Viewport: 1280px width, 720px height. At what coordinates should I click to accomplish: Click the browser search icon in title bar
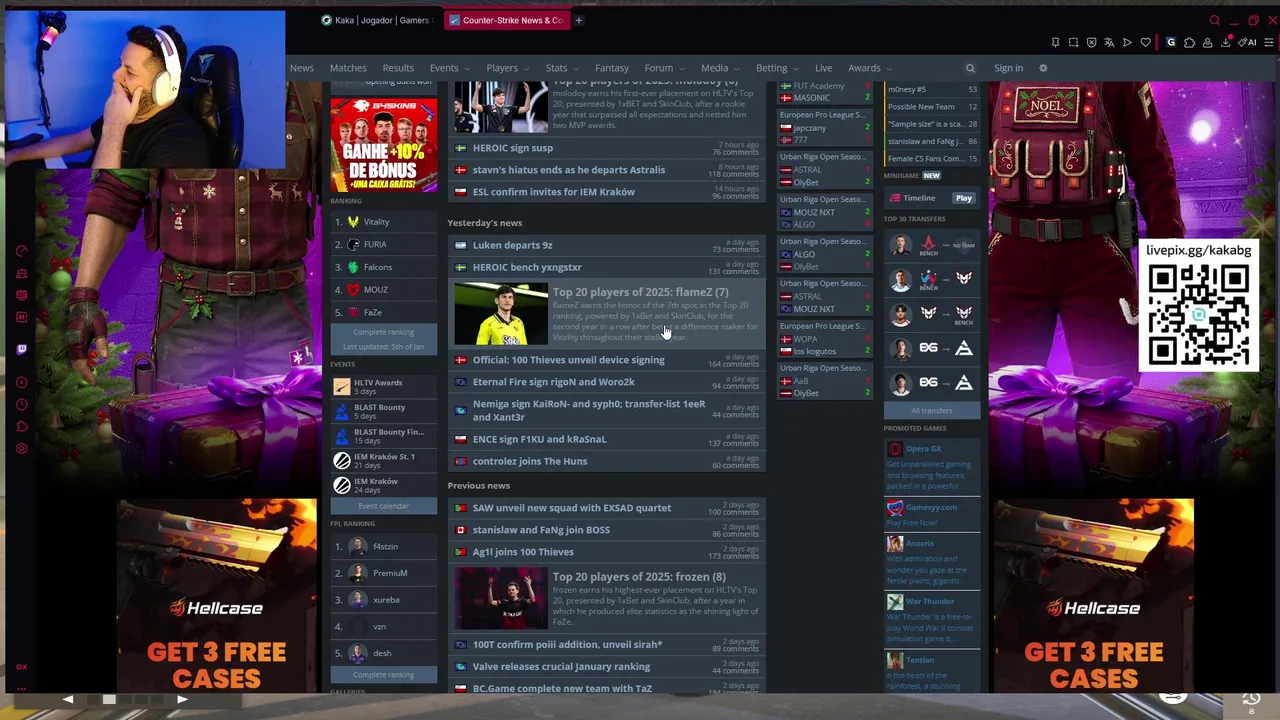tap(1215, 20)
